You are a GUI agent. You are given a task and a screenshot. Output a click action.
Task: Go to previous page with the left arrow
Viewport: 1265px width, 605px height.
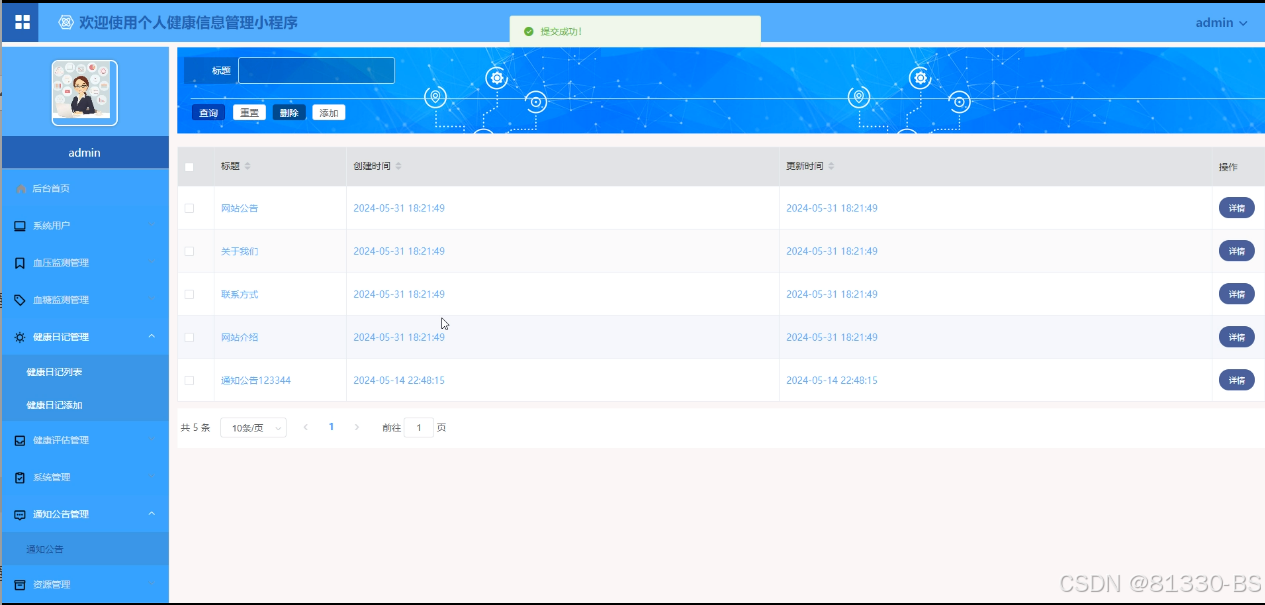coord(305,427)
